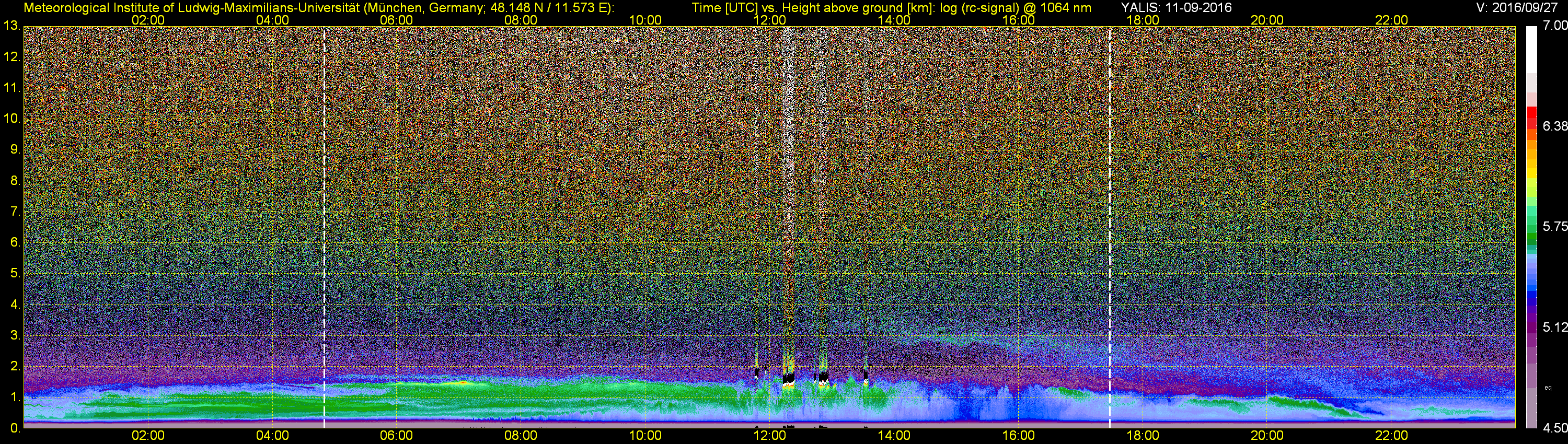The image size is (1568, 444).
Task: Click the 5 km height axis label
Action: 15,273
